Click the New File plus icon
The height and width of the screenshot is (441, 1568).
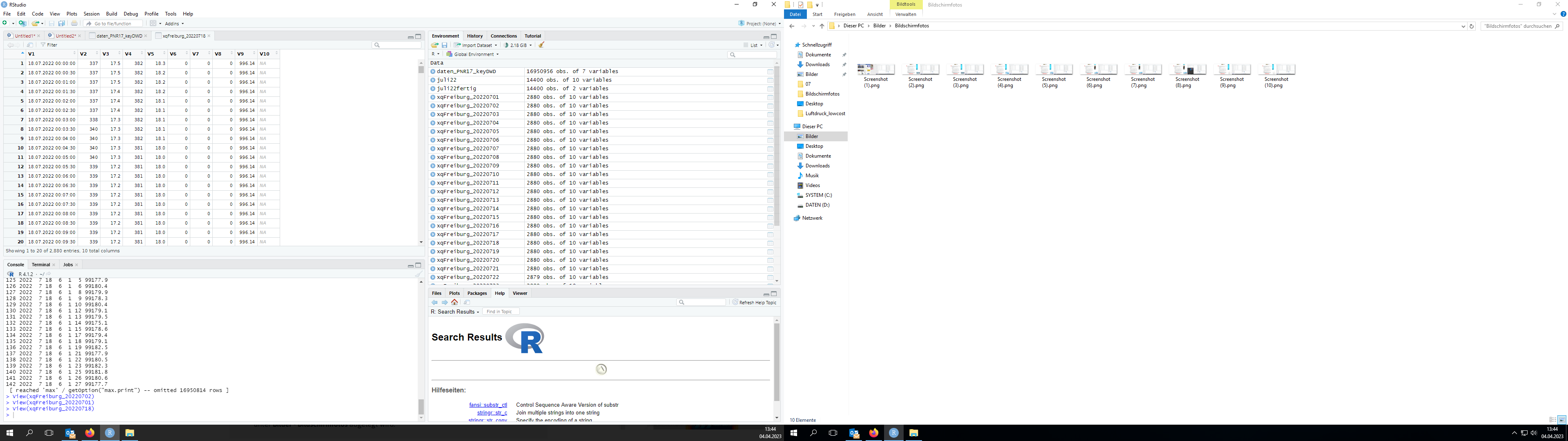click(x=5, y=23)
